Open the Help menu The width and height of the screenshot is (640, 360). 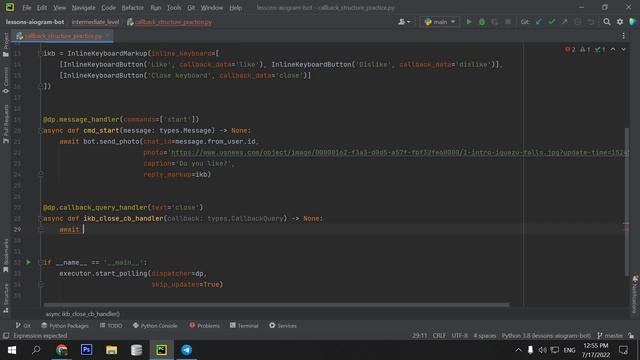click(235, 8)
